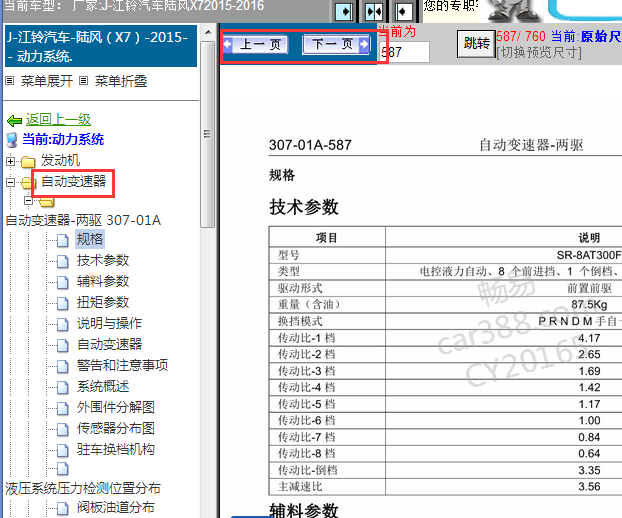The width and height of the screenshot is (622, 518).
Task: Click 返回上一级 link
Action: tap(58, 119)
